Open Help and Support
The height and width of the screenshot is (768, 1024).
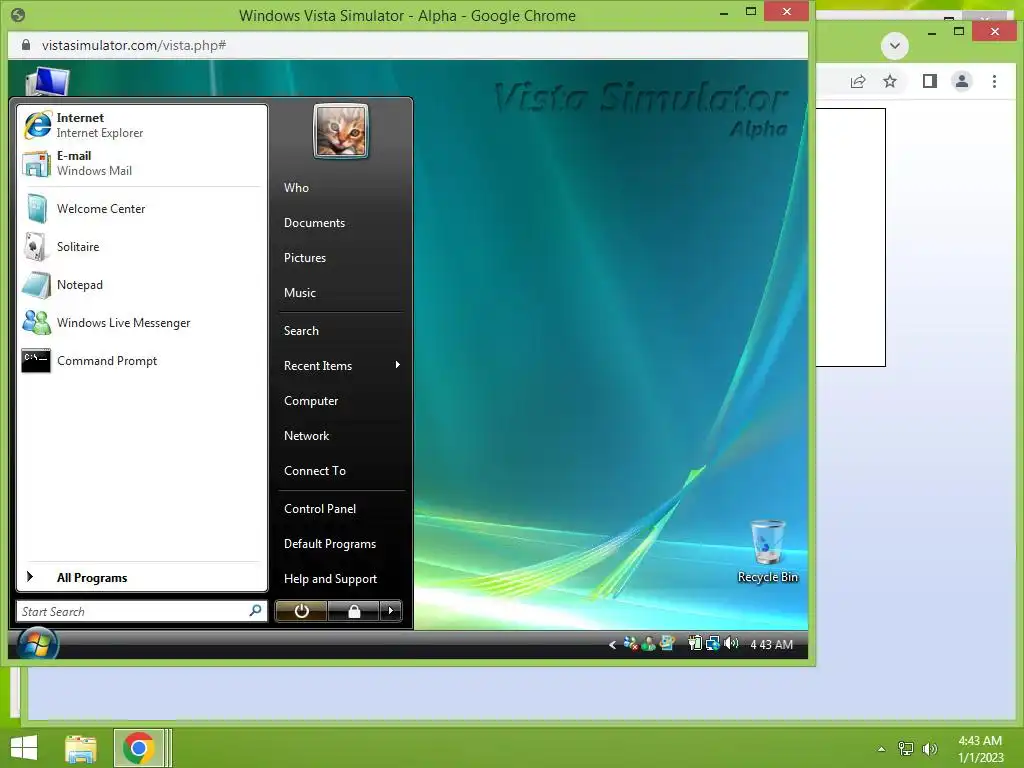point(330,579)
